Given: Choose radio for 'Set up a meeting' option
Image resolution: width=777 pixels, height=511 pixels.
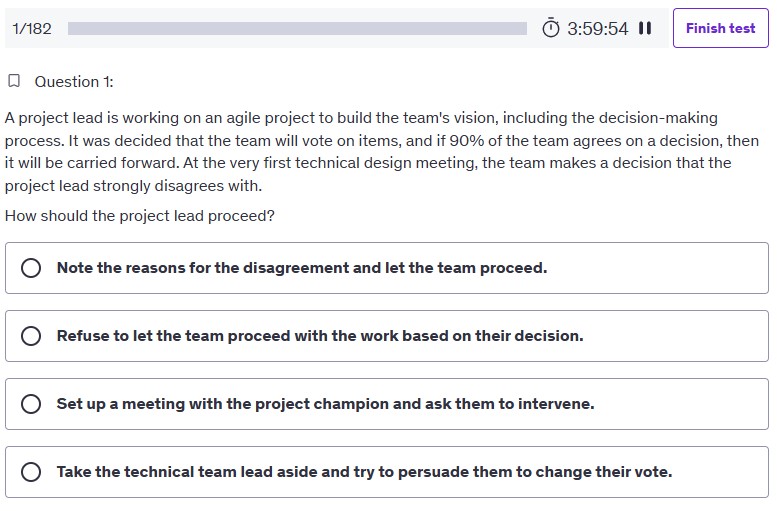Looking at the screenshot, I should pyautogui.click(x=31, y=404).
